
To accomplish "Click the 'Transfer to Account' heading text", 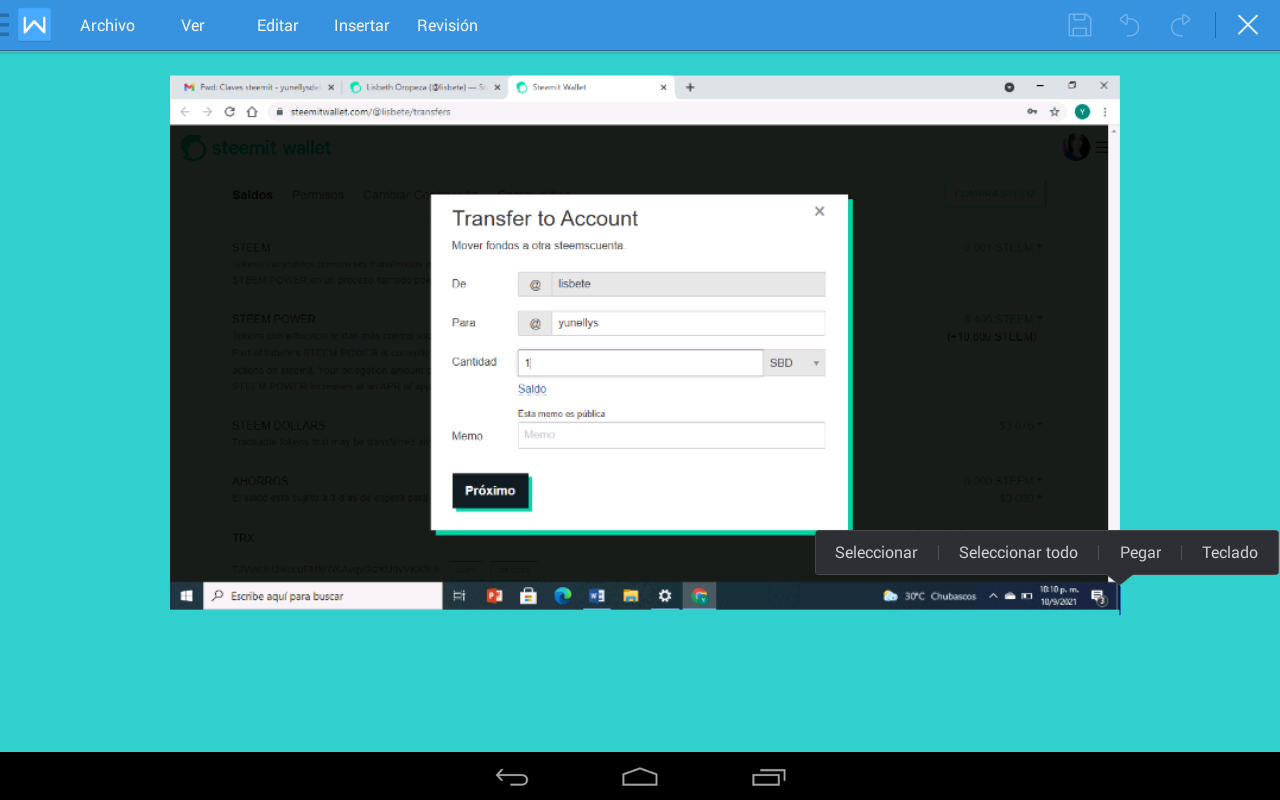I will (x=545, y=218).
